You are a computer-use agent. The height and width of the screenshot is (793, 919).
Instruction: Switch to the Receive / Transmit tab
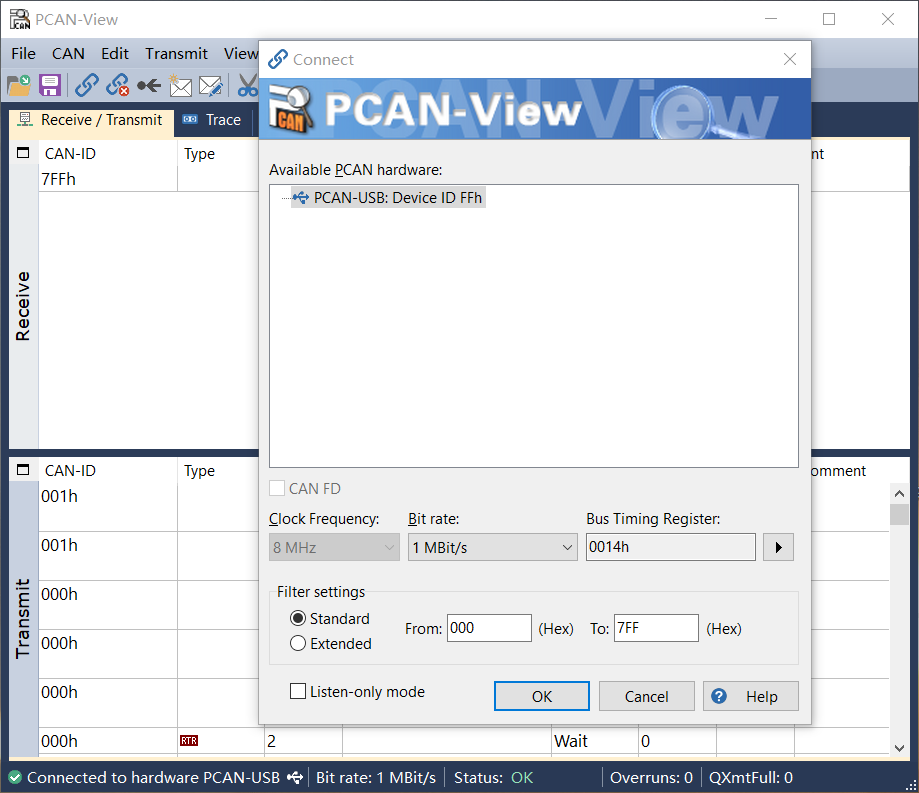coord(91,120)
